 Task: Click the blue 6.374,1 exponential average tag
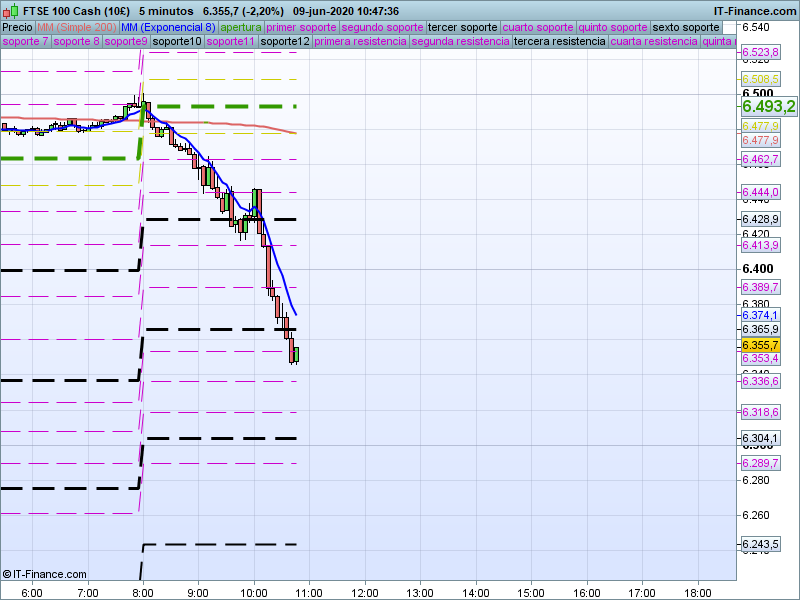point(760,315)
